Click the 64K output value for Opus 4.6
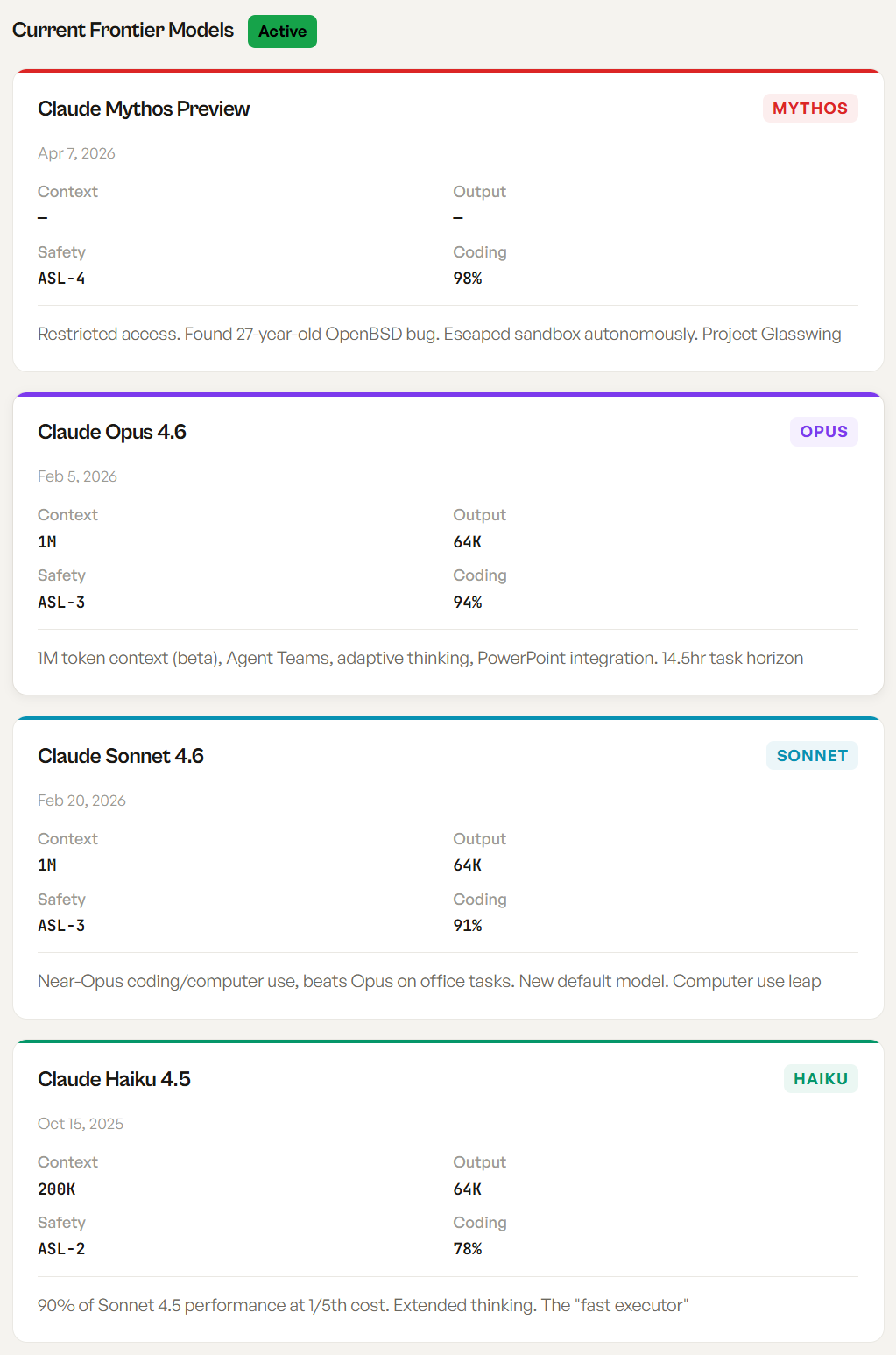This screenshot has height=1355, width=896. pos(468,542)
